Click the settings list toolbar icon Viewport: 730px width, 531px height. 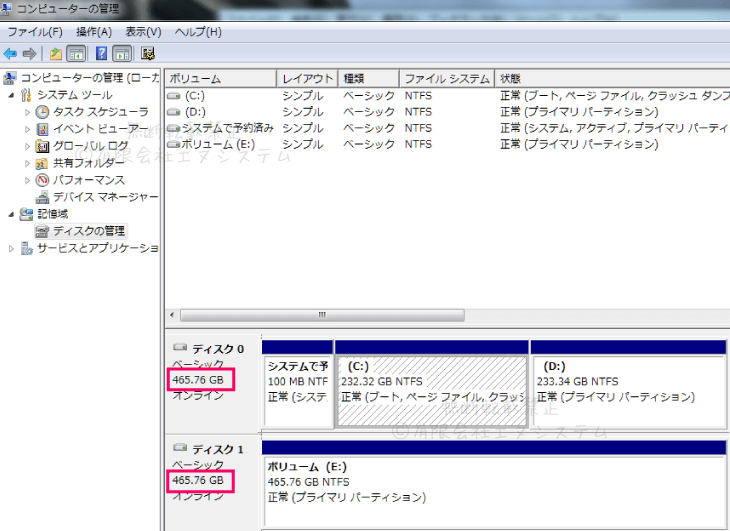pyautogui.click(x=148, y=54)
